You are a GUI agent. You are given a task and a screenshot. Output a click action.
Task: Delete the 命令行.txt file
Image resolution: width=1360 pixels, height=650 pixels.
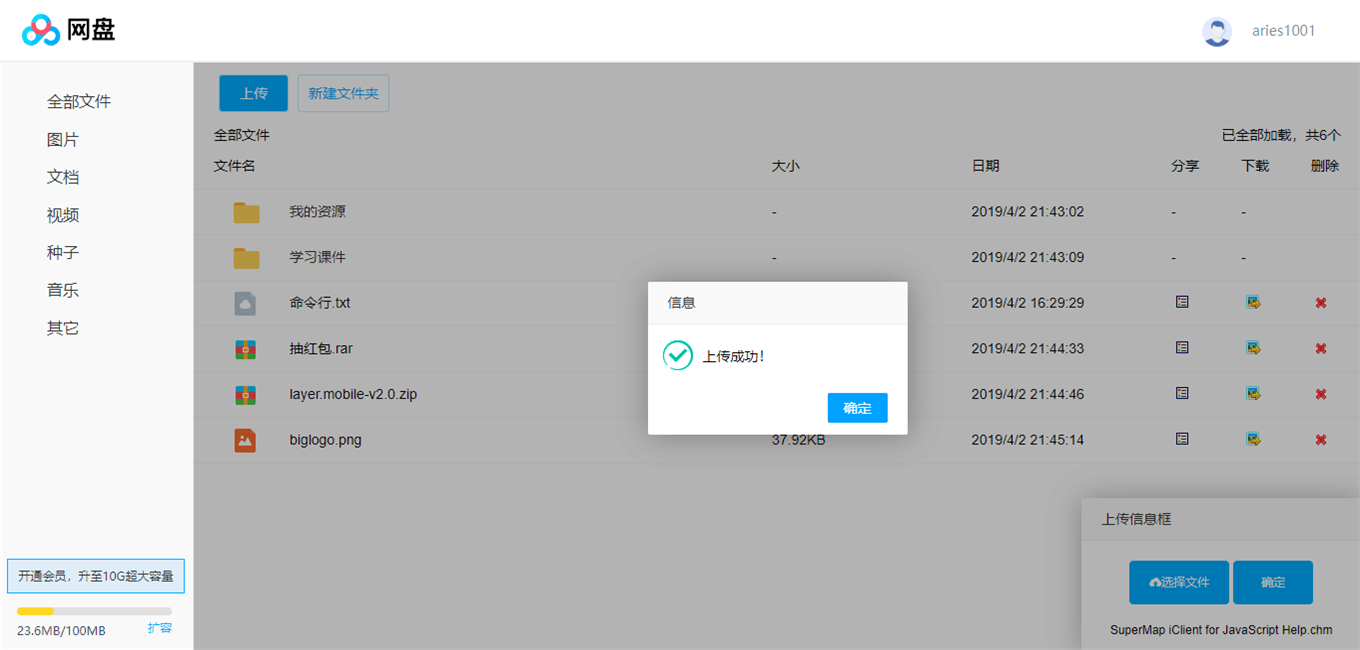coord(1321,303)
